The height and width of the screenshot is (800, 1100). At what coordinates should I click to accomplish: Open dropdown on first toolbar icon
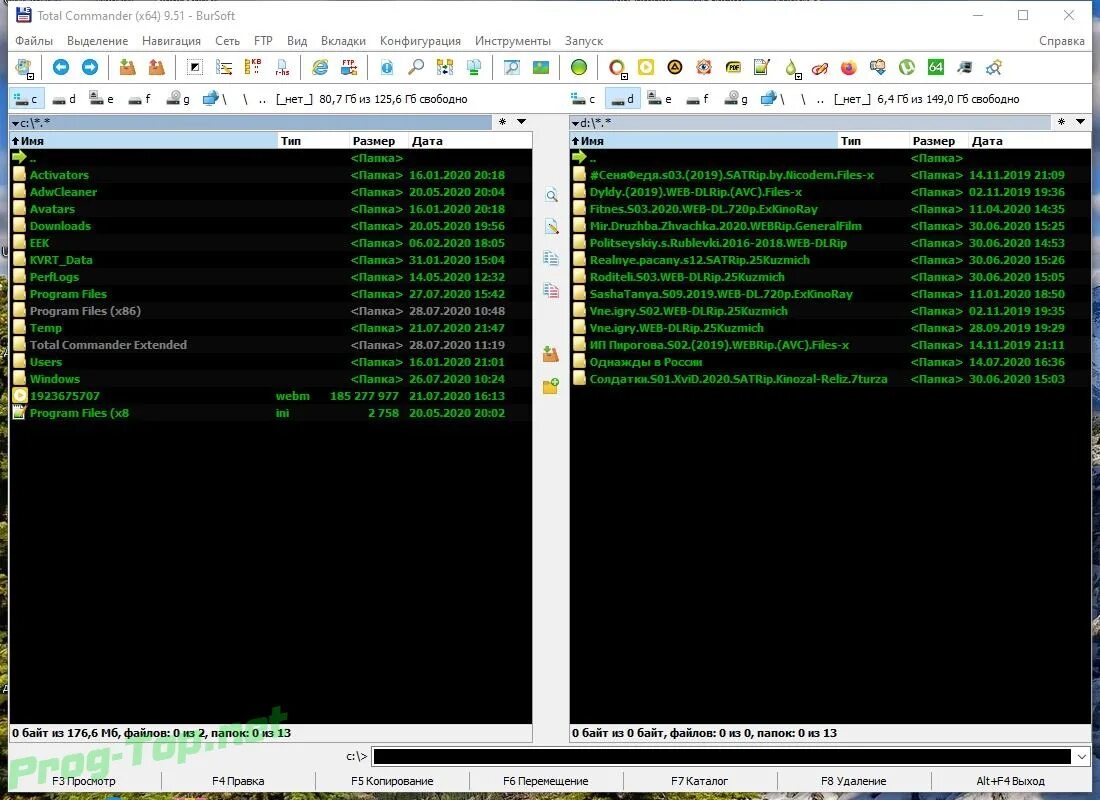(x=30, y=76)
